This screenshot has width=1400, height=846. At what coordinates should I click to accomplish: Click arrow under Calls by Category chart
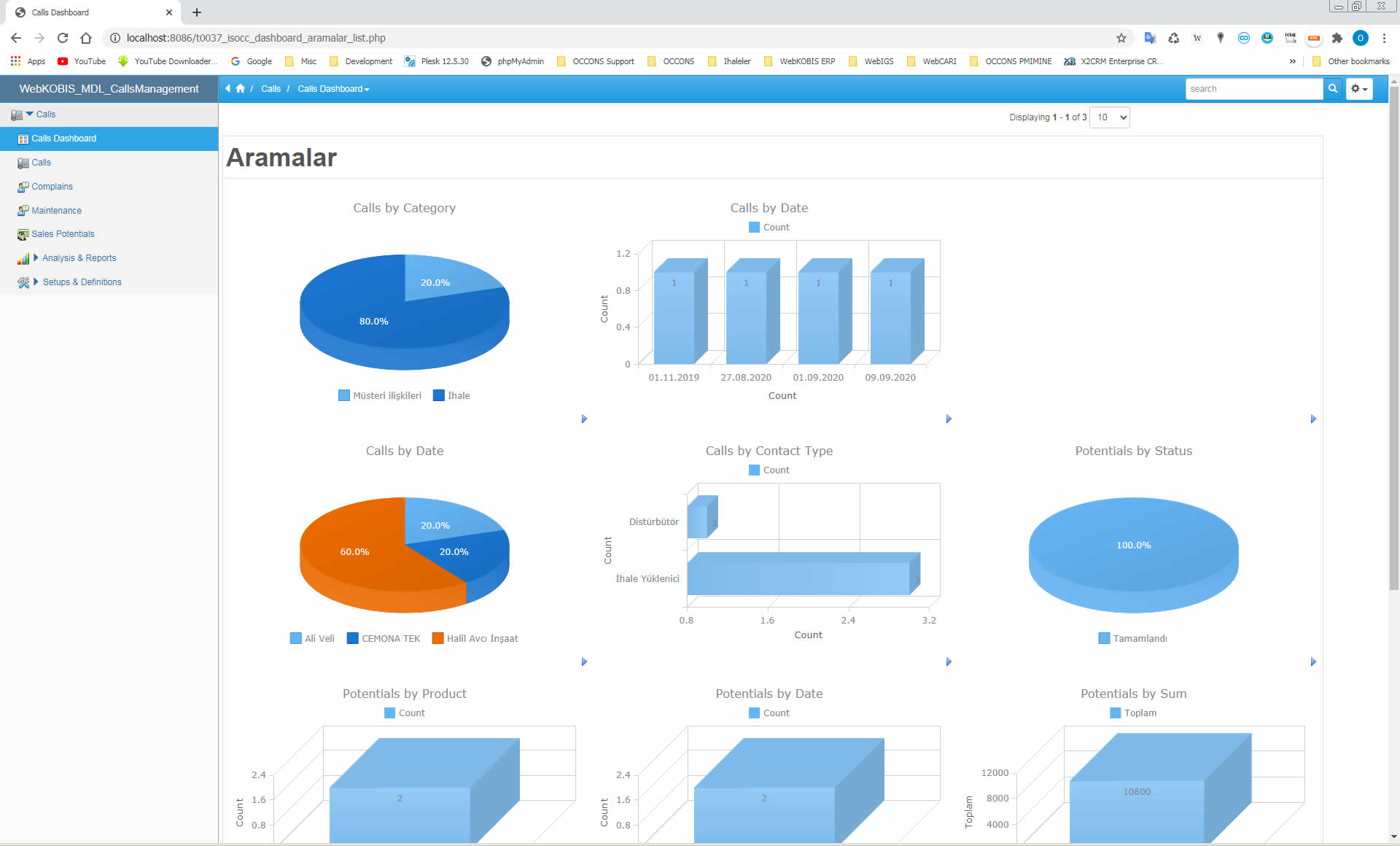coord(584,419)
